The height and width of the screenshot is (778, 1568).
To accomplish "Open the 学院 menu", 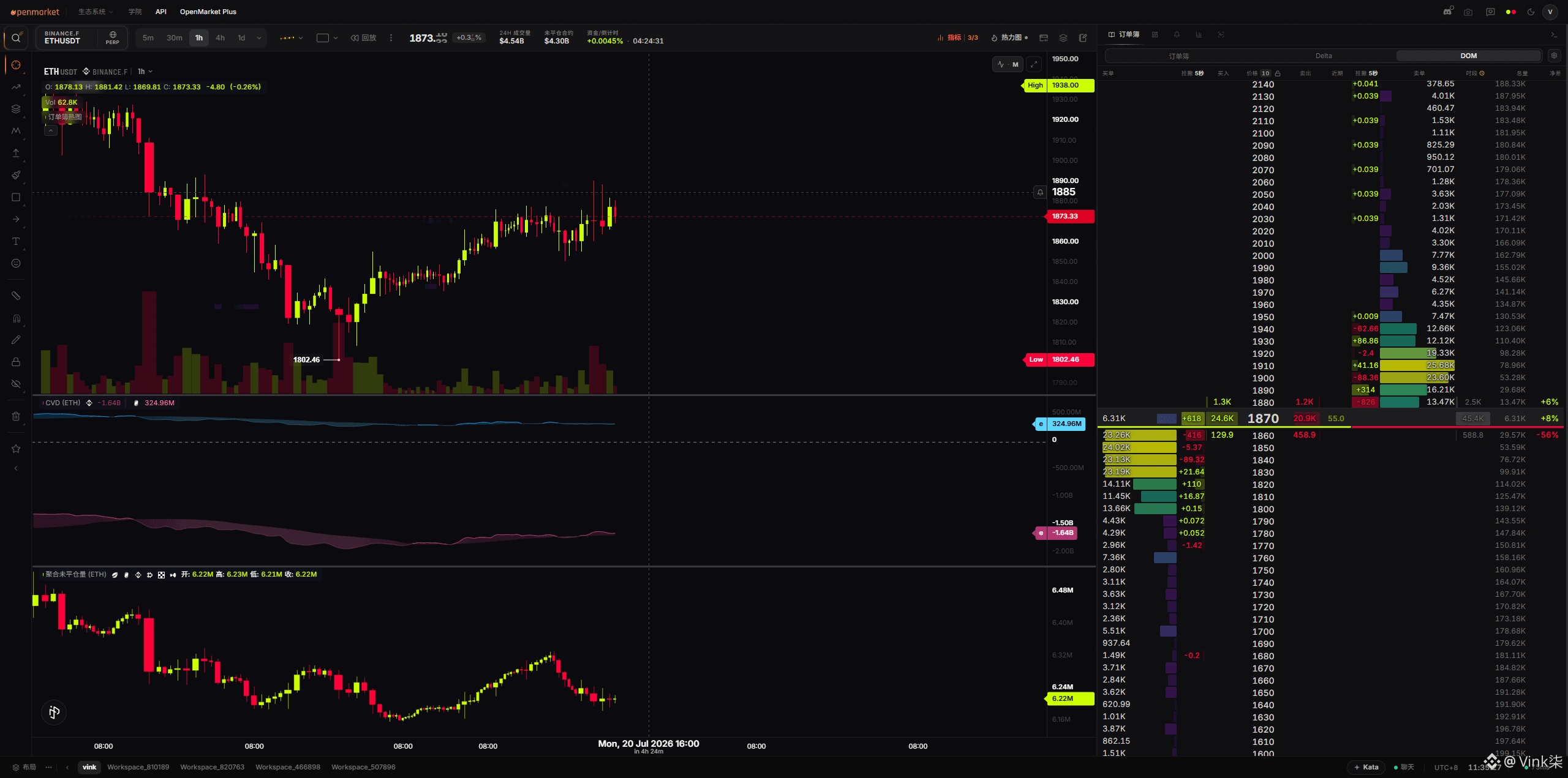I will [135, 12].
